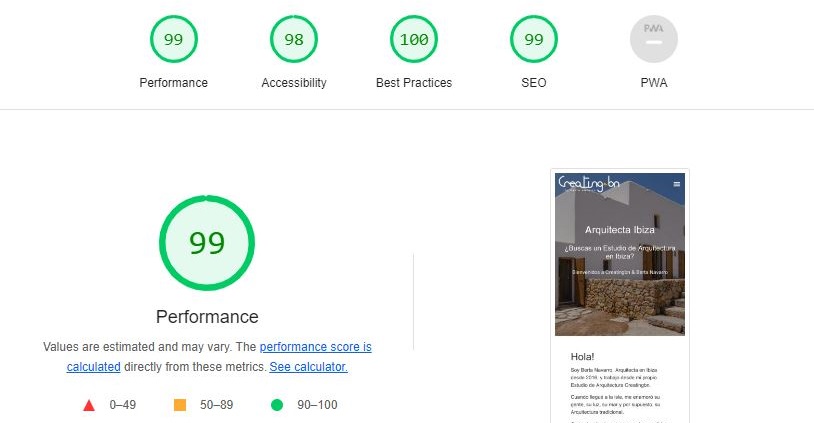Image resolution: width=814 pixels, height=423 pixels.
Task: Open the "See calculator." link
Action: (x=308, y=367)
